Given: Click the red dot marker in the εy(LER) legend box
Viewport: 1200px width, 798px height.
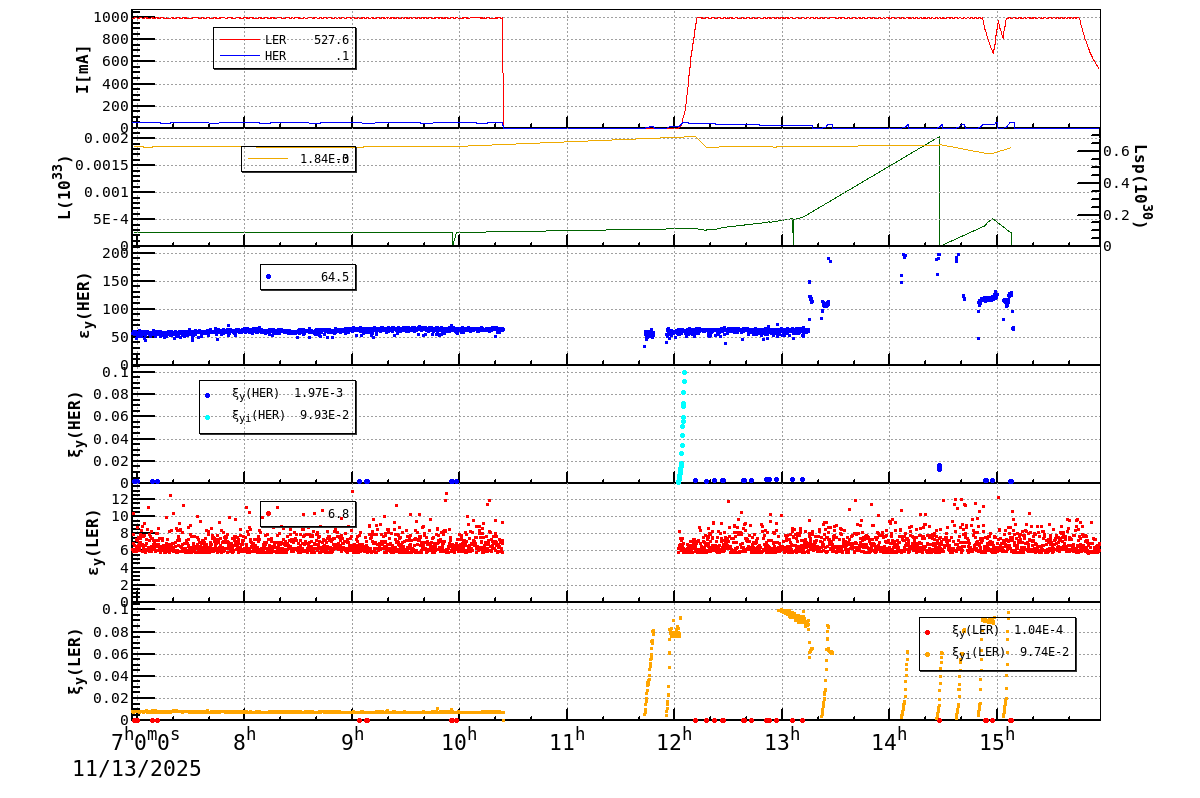Looking at the screenshot, I should [x=268, y=513].
